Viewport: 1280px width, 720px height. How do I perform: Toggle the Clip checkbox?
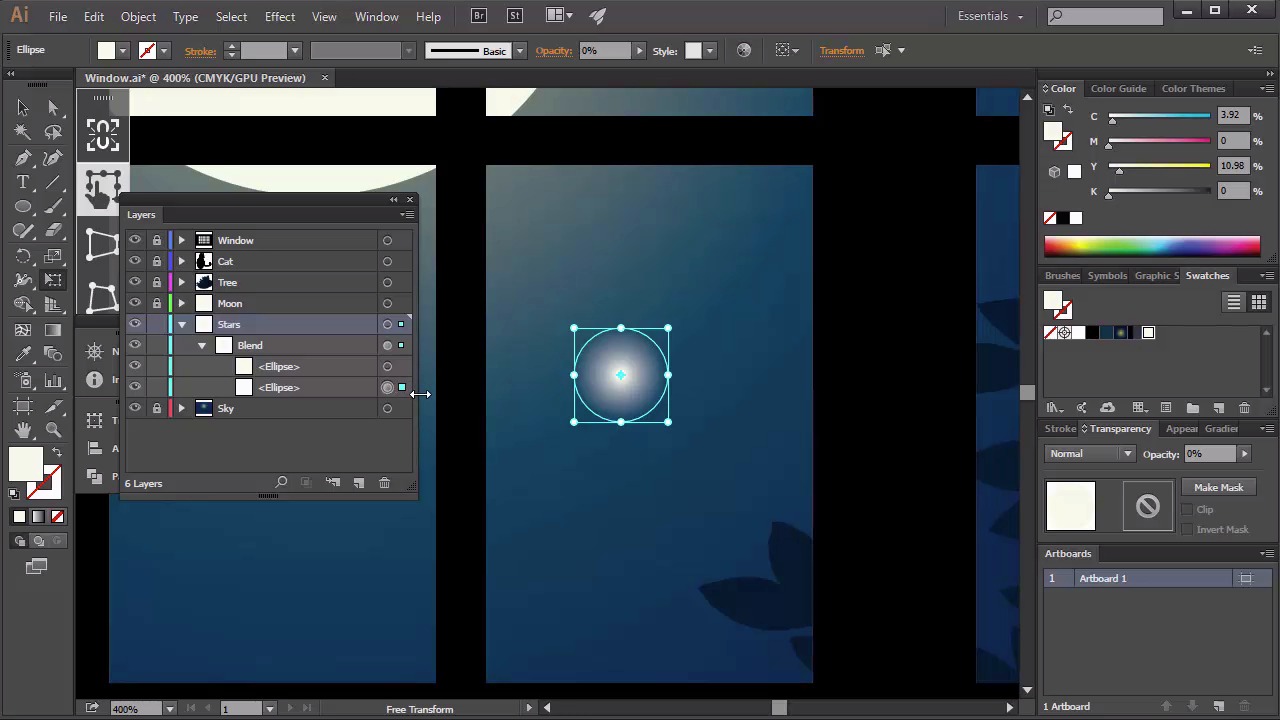(1187, 510)
